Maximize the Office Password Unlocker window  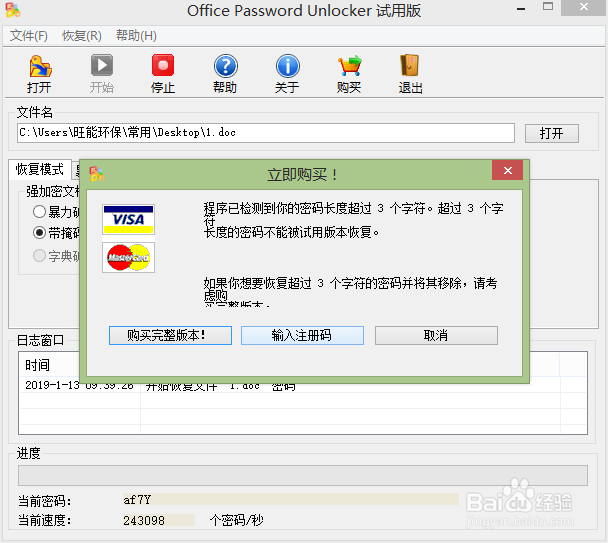548,7
